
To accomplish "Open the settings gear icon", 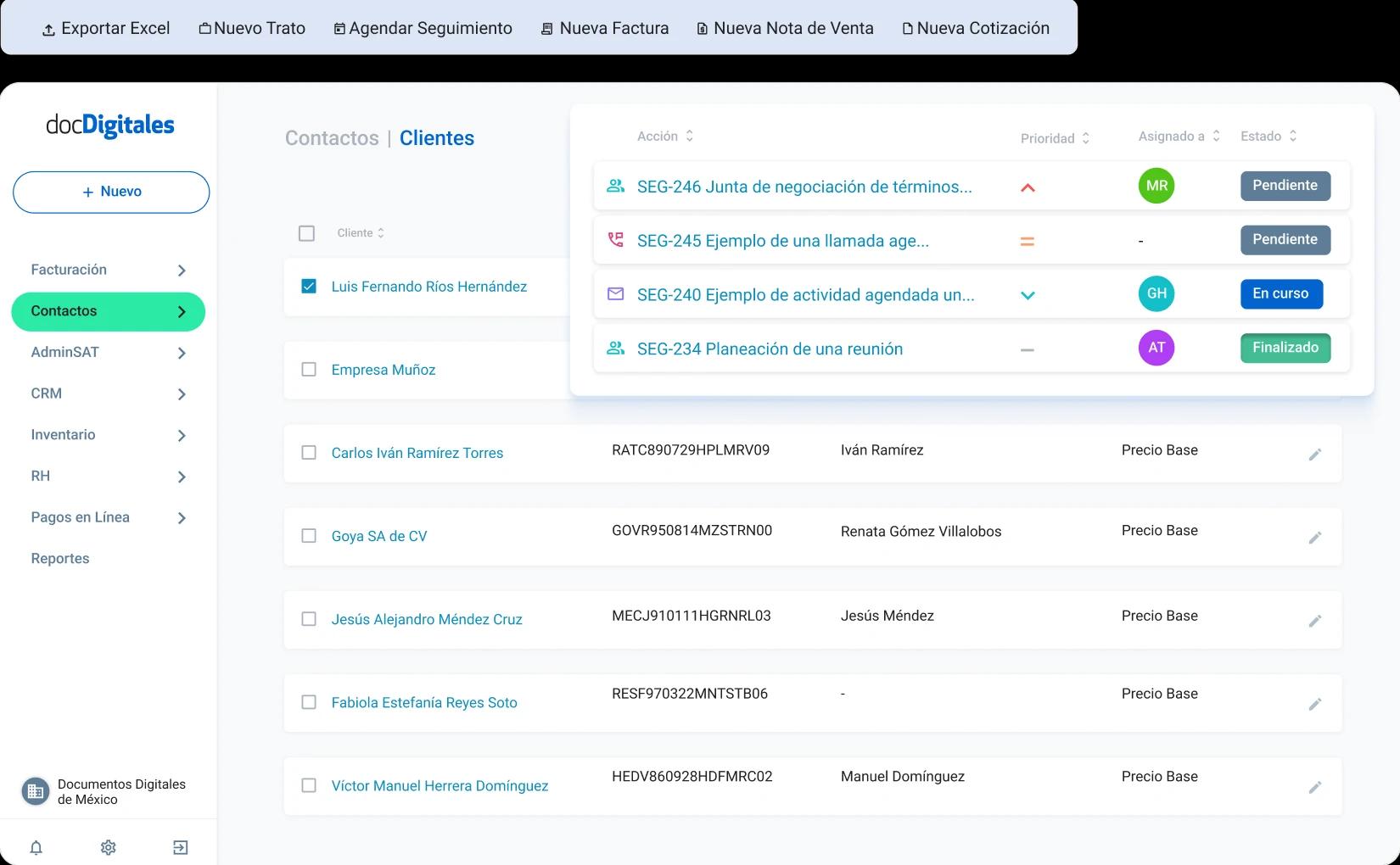I will 108,846.
